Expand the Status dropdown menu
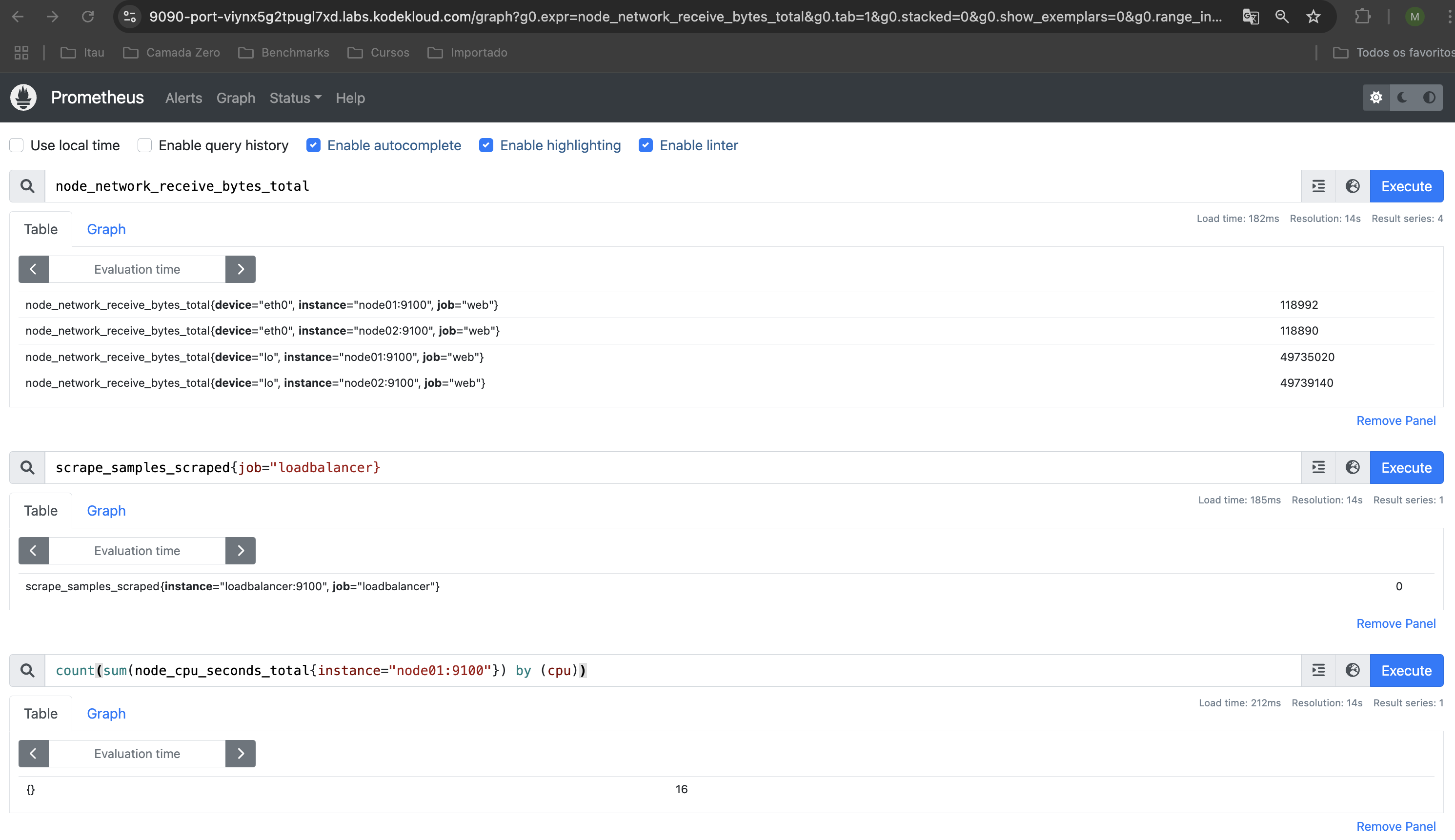This screenshot has width=1455, height=840. tap(295, 98)
